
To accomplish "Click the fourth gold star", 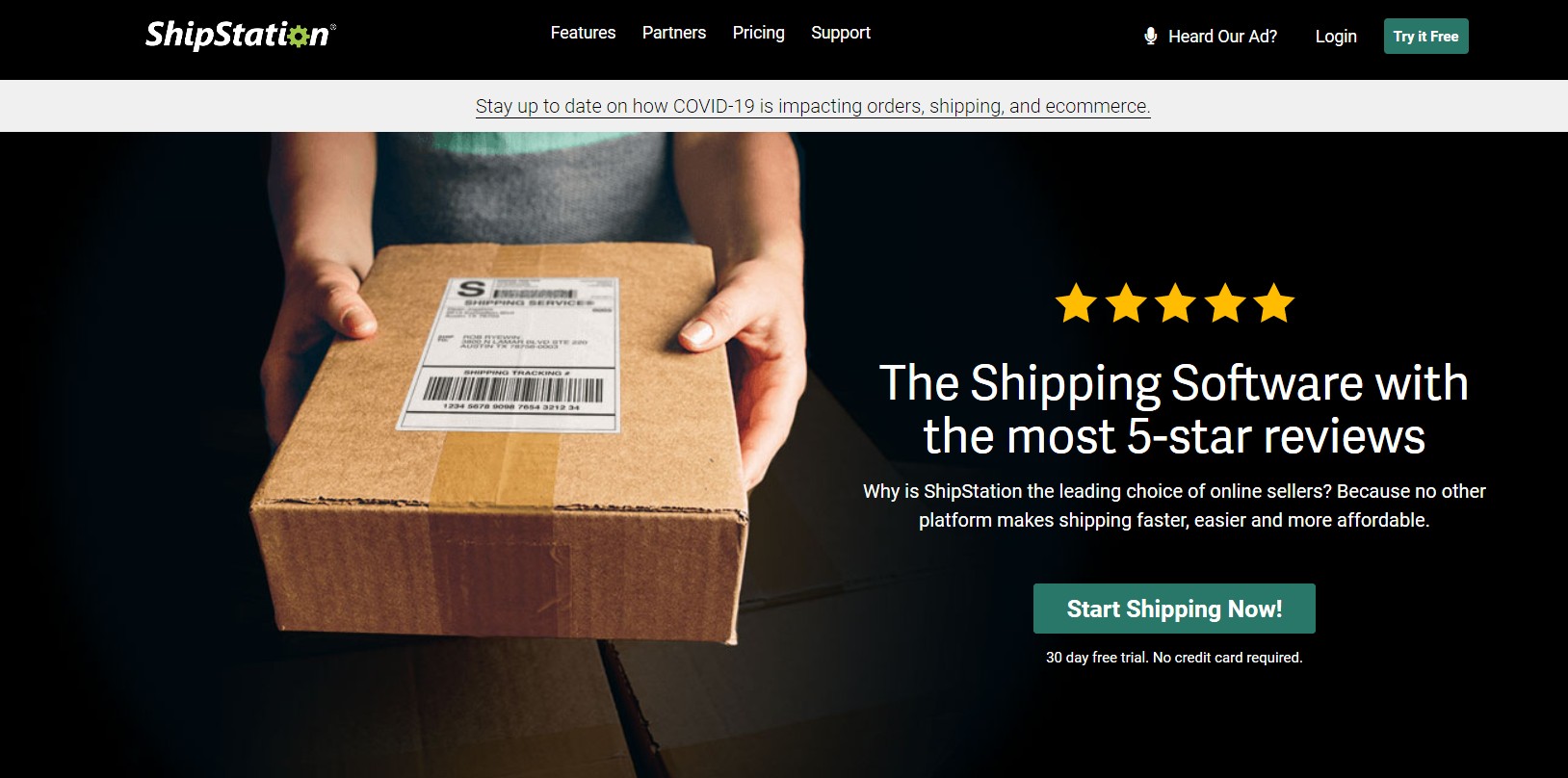I will tap(1225, 302).
